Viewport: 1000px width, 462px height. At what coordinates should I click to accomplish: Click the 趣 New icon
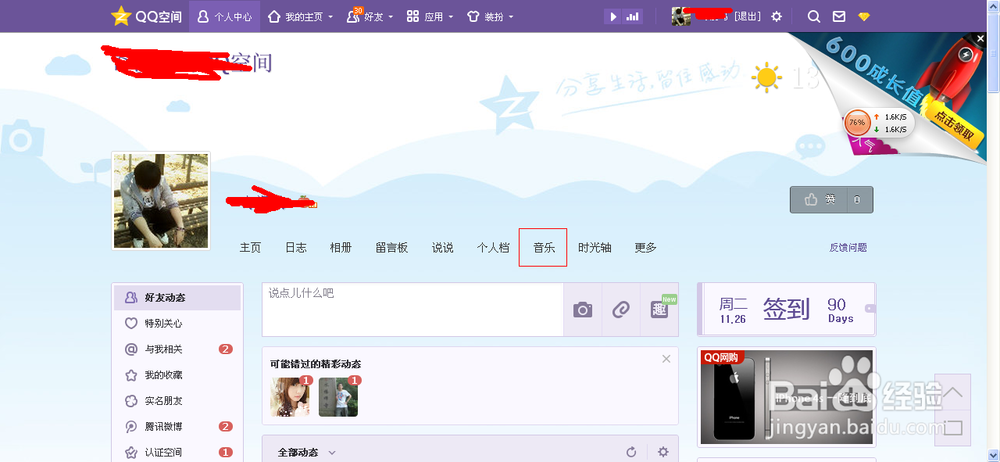659,310
